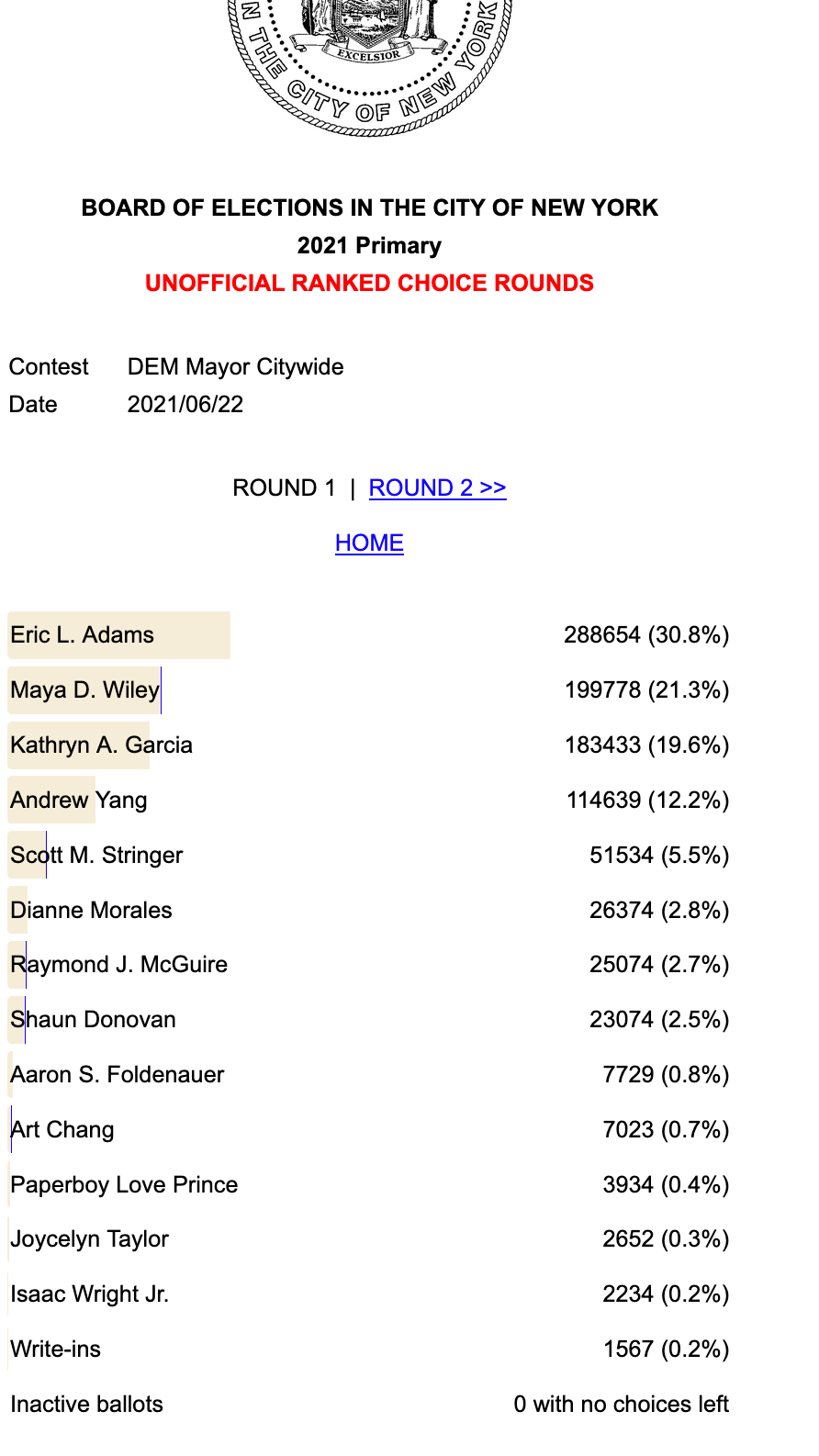Click the Dianne Morales candidate name

[91, 910]
